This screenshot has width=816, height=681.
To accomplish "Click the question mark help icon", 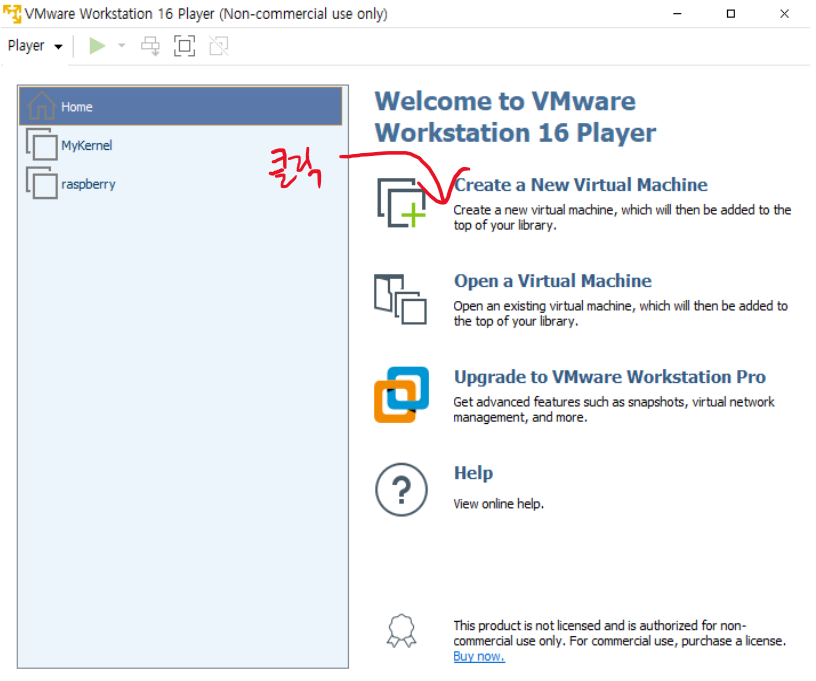I will click(401, 490).
